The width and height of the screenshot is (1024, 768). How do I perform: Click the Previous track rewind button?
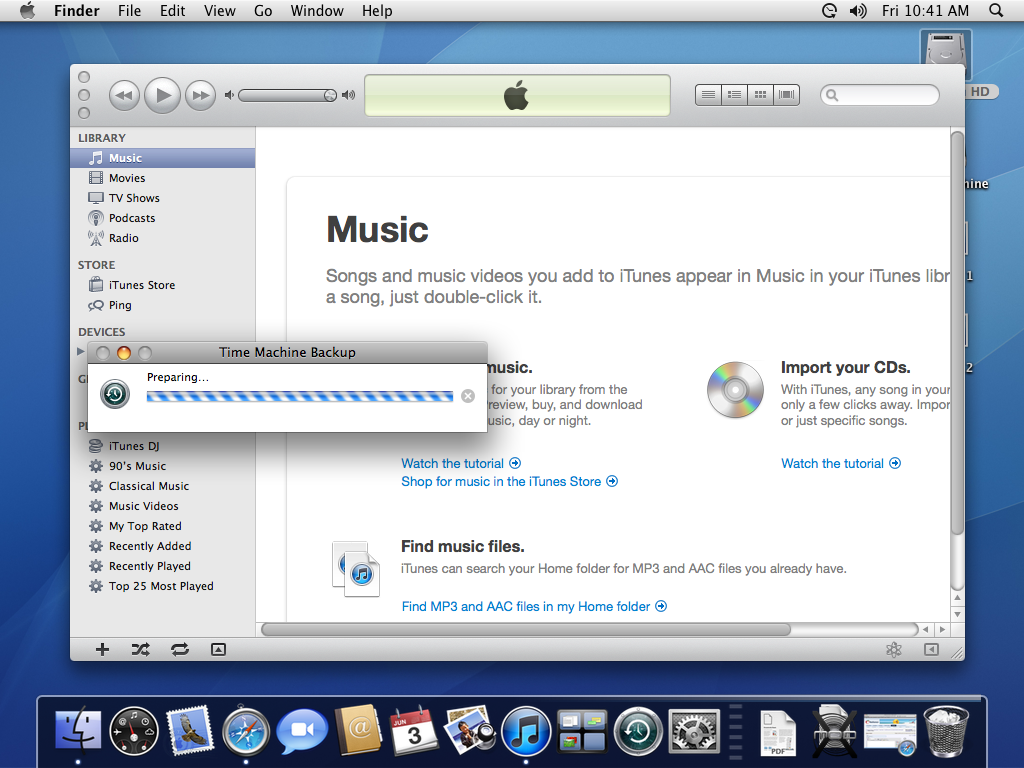(124, 95)
